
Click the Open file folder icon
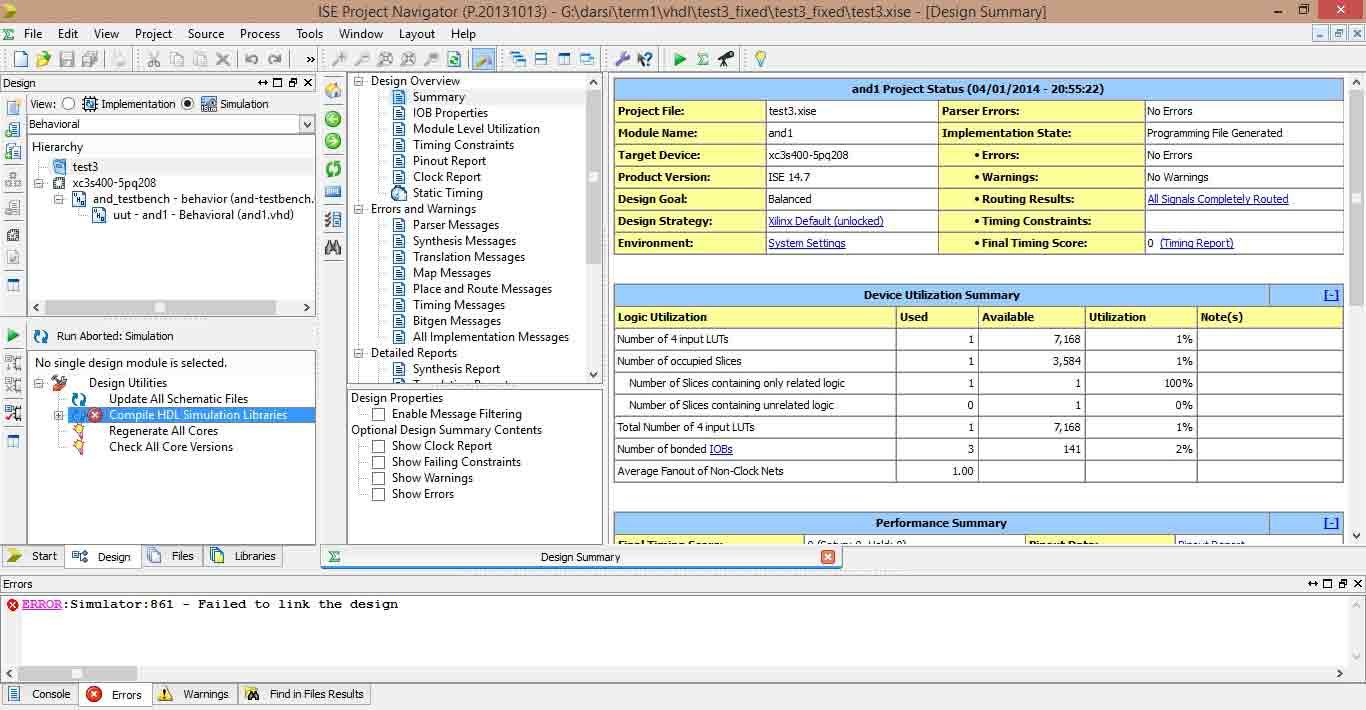43,59
